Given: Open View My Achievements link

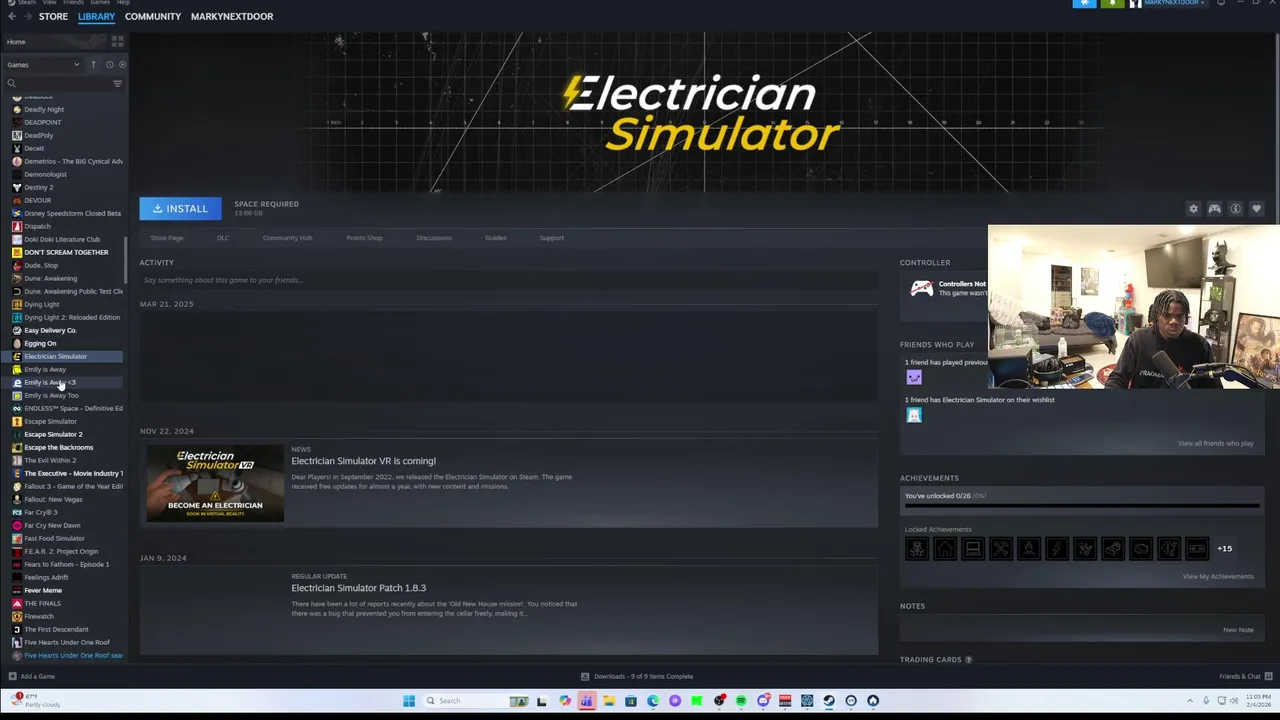Looking at the screenshot, I should tap(1217, 576).
